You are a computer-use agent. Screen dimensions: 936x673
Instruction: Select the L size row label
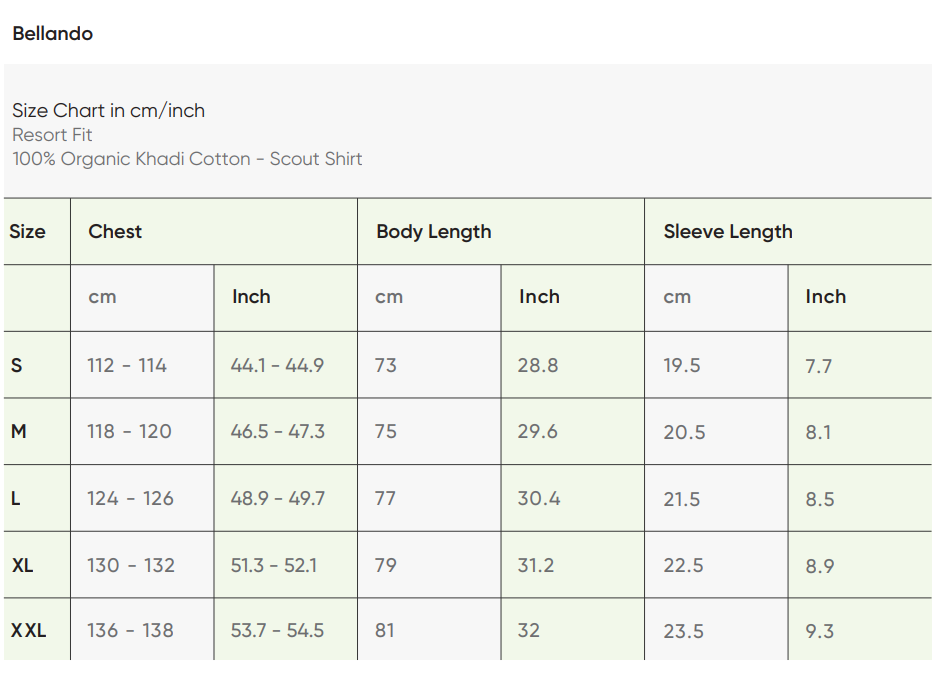click(x=16, y=499)
